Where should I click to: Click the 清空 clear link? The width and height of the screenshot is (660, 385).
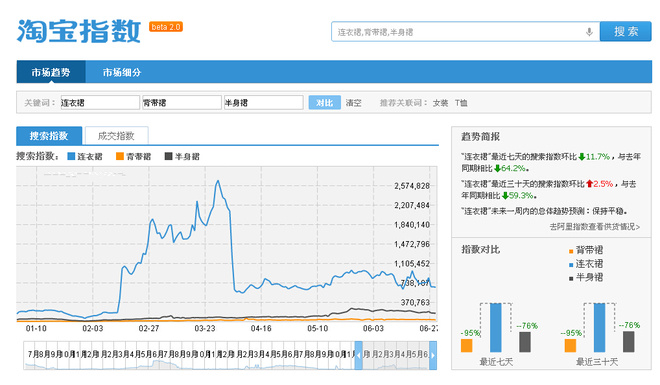point(354,103)
